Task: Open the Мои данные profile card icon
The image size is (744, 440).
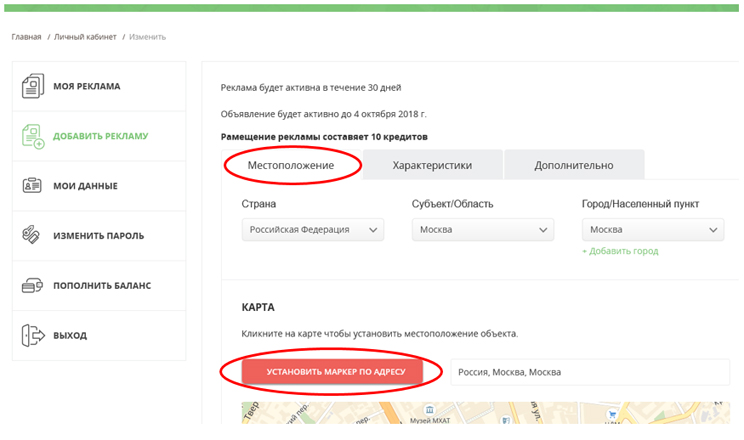Action: click(33, 186)
